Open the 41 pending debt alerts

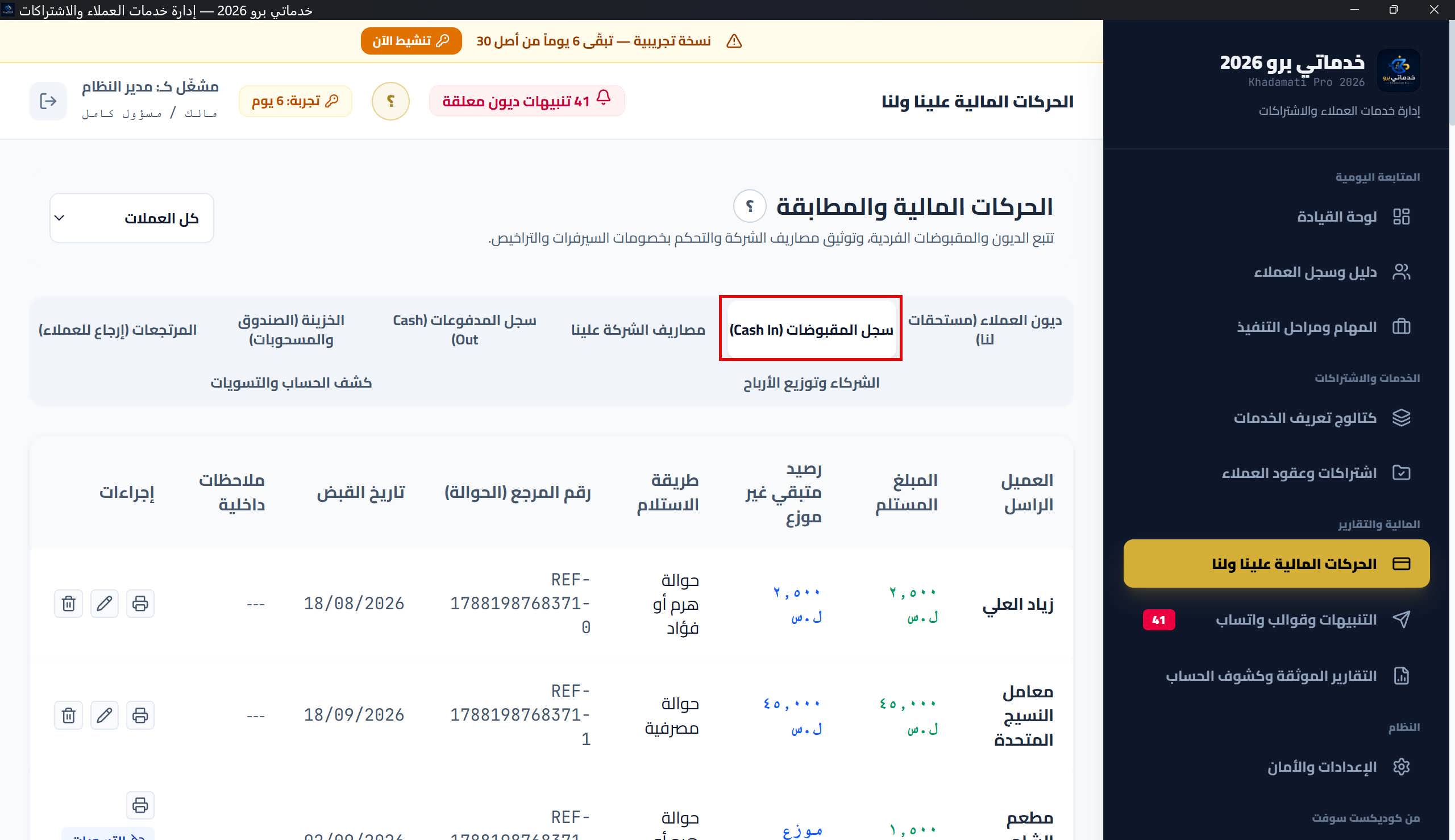527,101
